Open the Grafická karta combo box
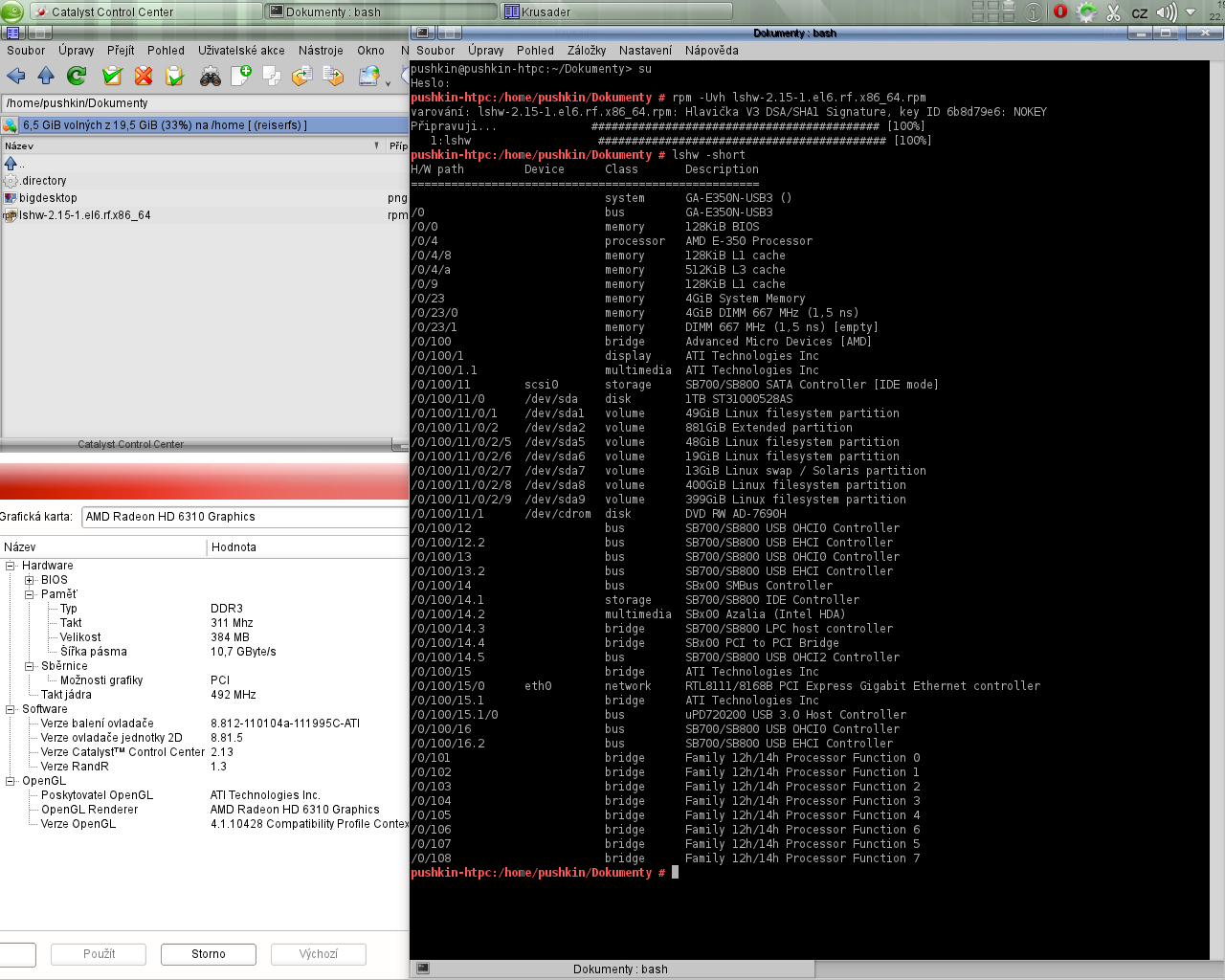The height and width of the screenshot is (980, 1225). coord(245,517)
